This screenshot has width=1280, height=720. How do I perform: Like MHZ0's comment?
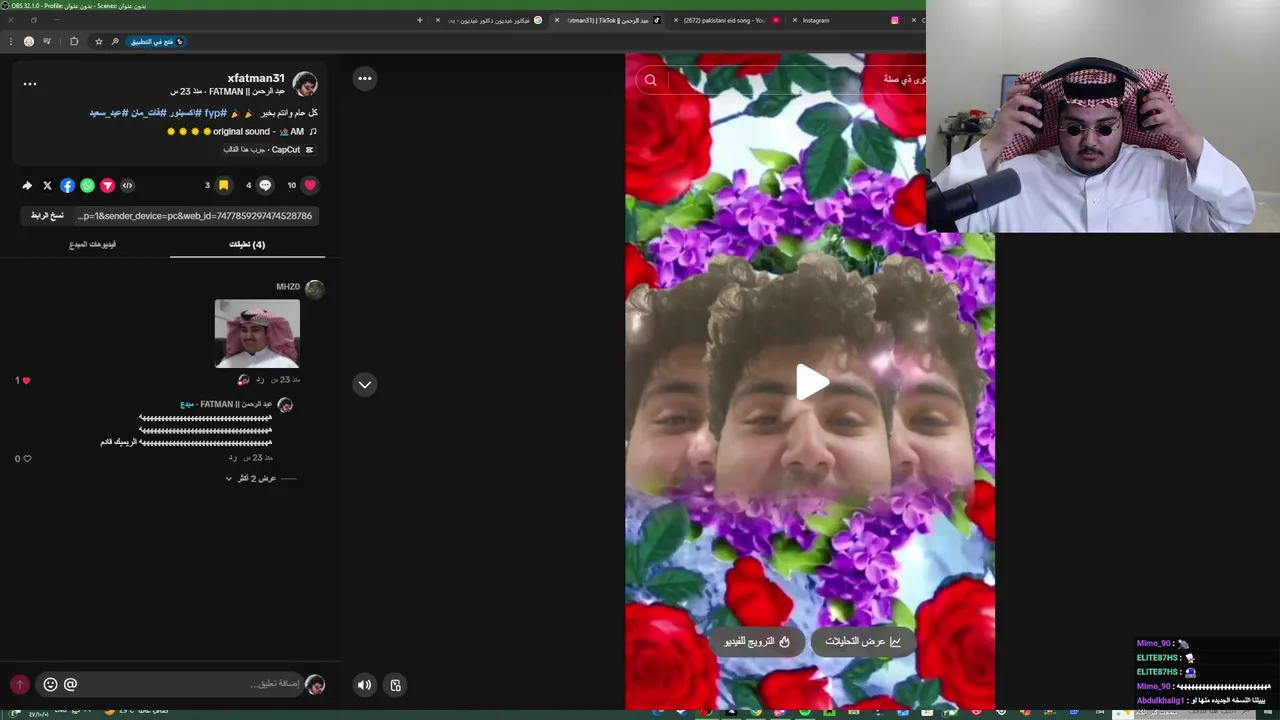coord(26,380)
